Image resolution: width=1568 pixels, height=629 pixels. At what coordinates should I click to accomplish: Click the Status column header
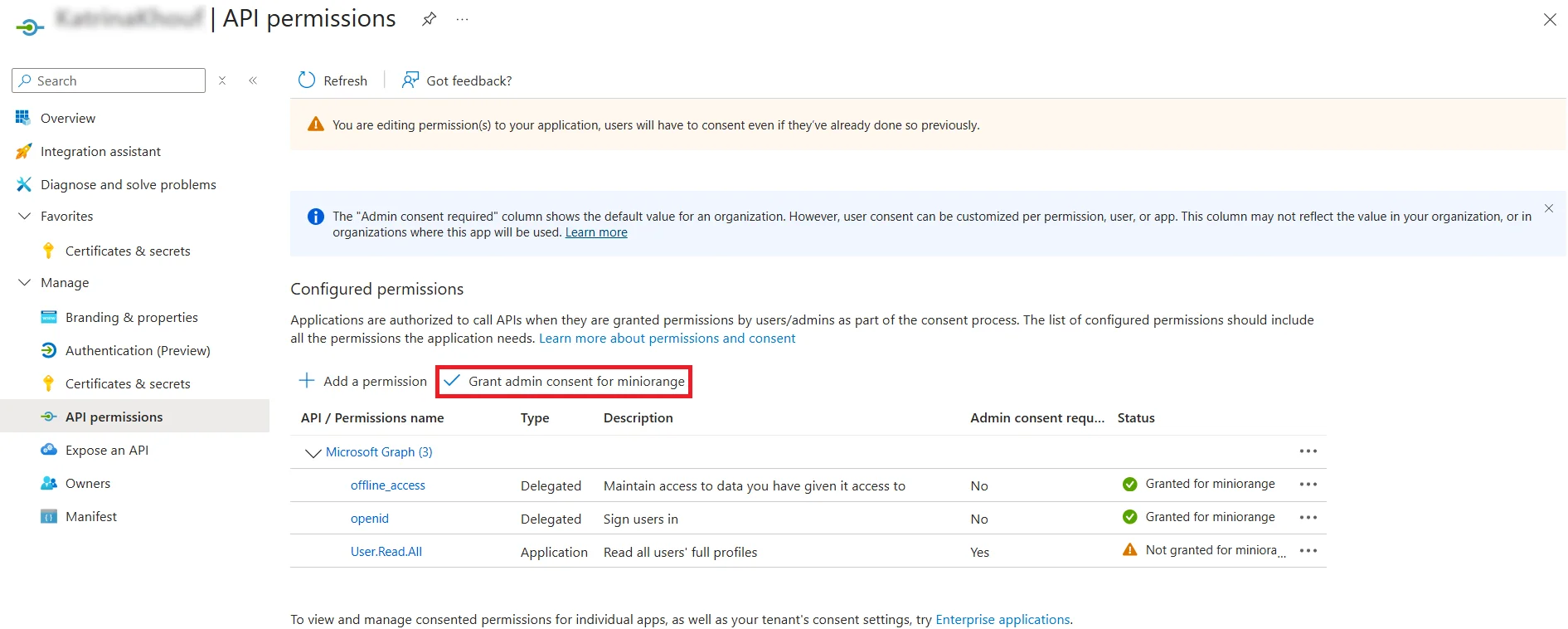[1136, 417]
